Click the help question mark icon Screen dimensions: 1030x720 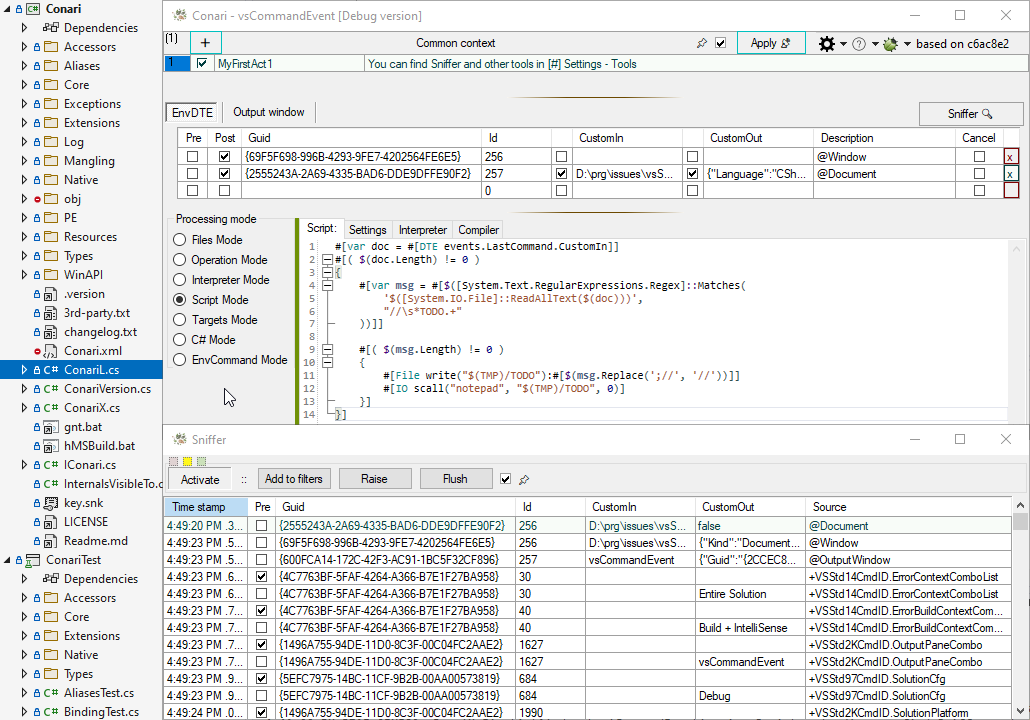[859, 44]
